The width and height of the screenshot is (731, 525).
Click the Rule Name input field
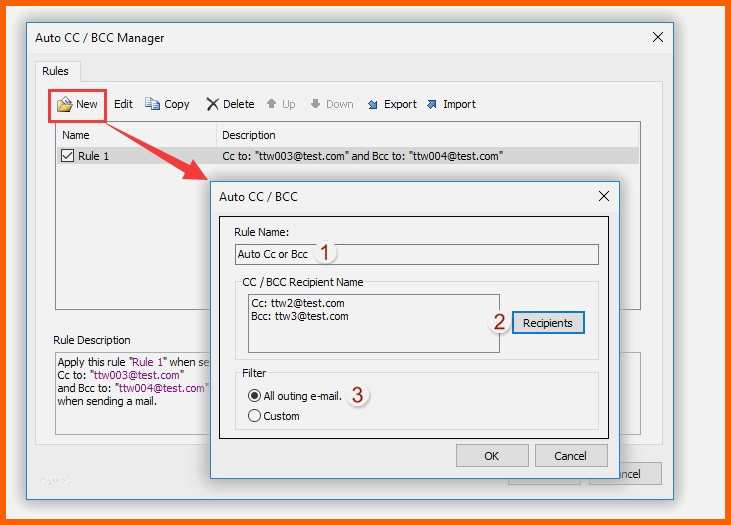(417, 255)
